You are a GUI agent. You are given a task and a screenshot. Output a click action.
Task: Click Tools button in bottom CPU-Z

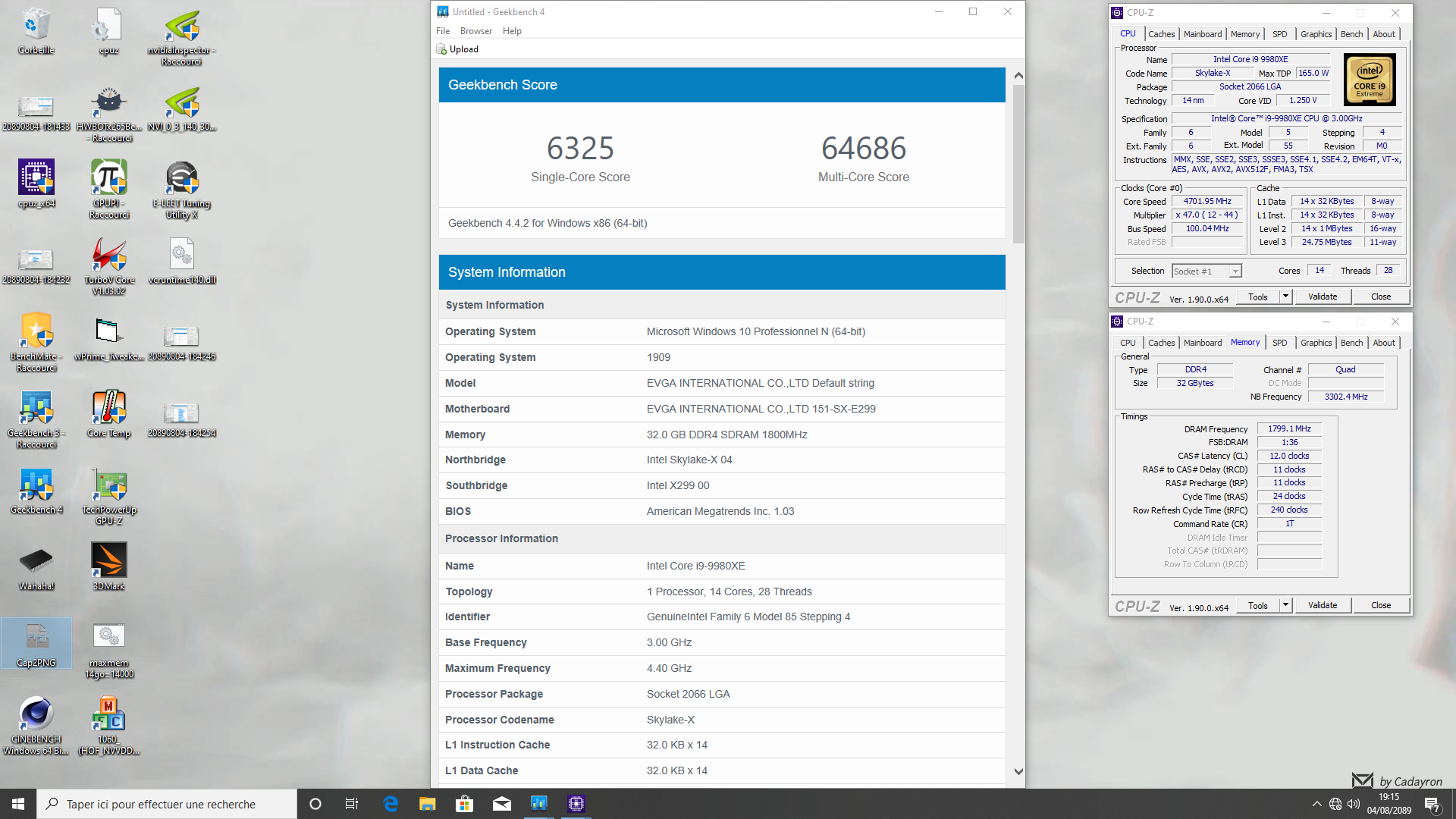1258,605
